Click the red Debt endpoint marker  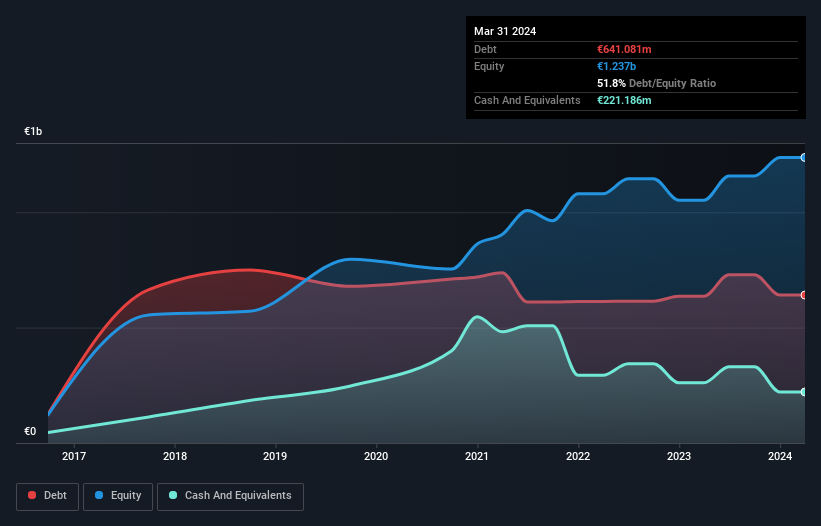[804, 295]
